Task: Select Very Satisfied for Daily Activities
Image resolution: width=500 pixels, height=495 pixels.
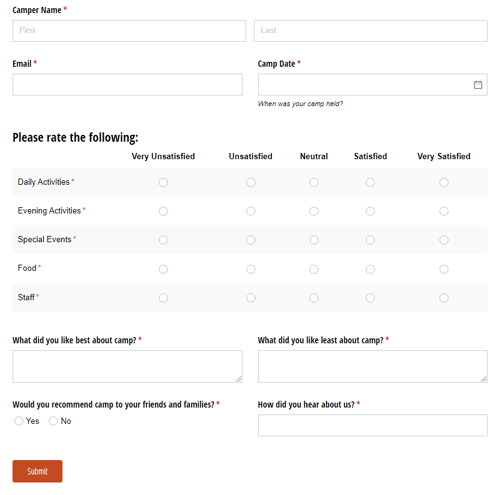Action: (x=443, y=182)
